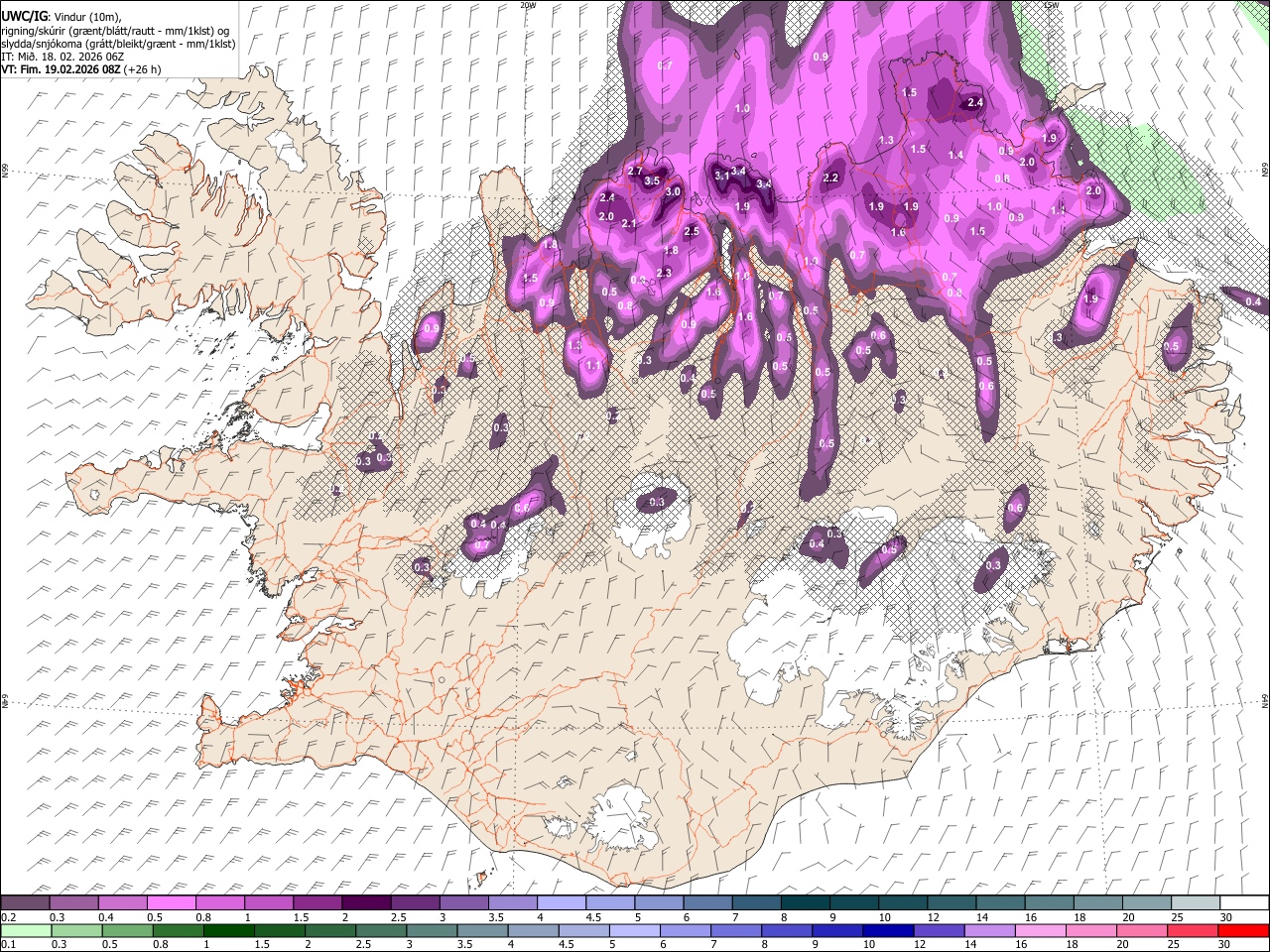Click lower legend violet swatch between 14 and 16

[x=990, y=930]
